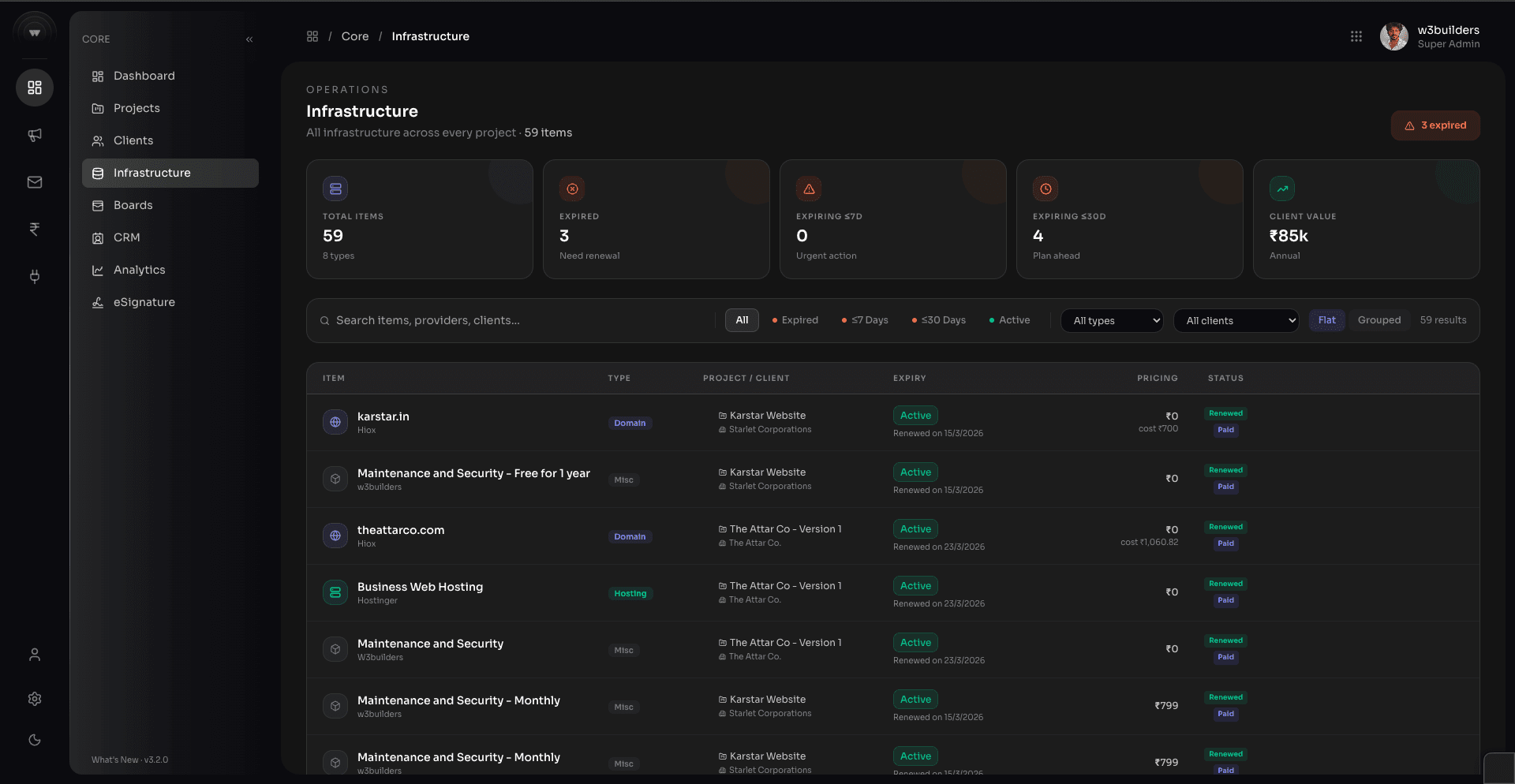This screenshot has width=1515, height=784.
Task: Click the EXPIRY column header
Action: click(x=910, y=379)
